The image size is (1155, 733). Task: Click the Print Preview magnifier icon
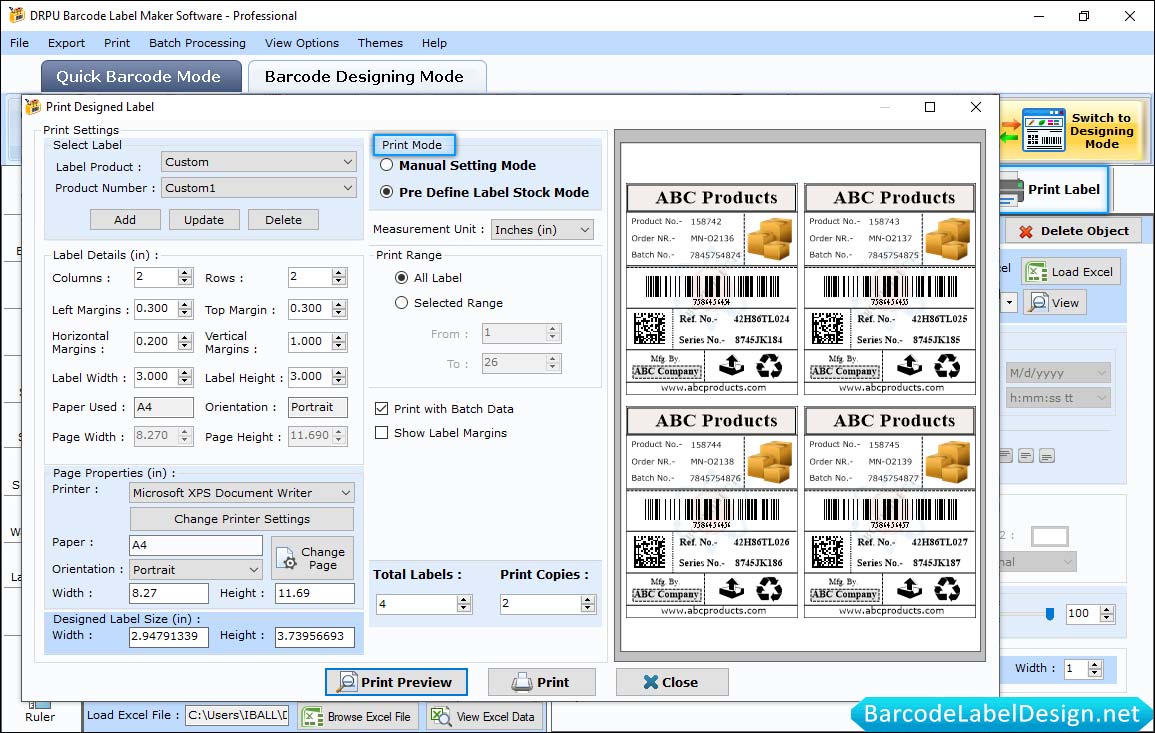346,682
